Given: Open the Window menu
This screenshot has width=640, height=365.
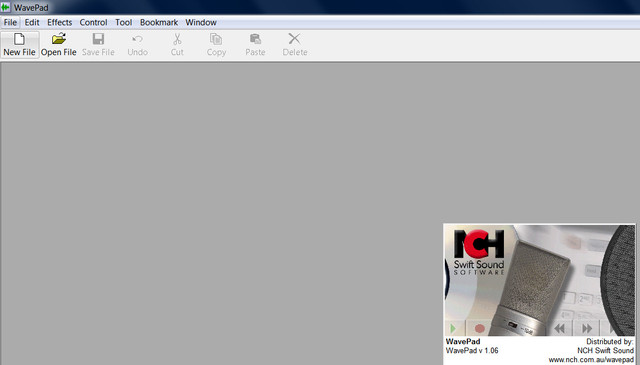Looking at the screenshot, I should click(x=201, y=22).
